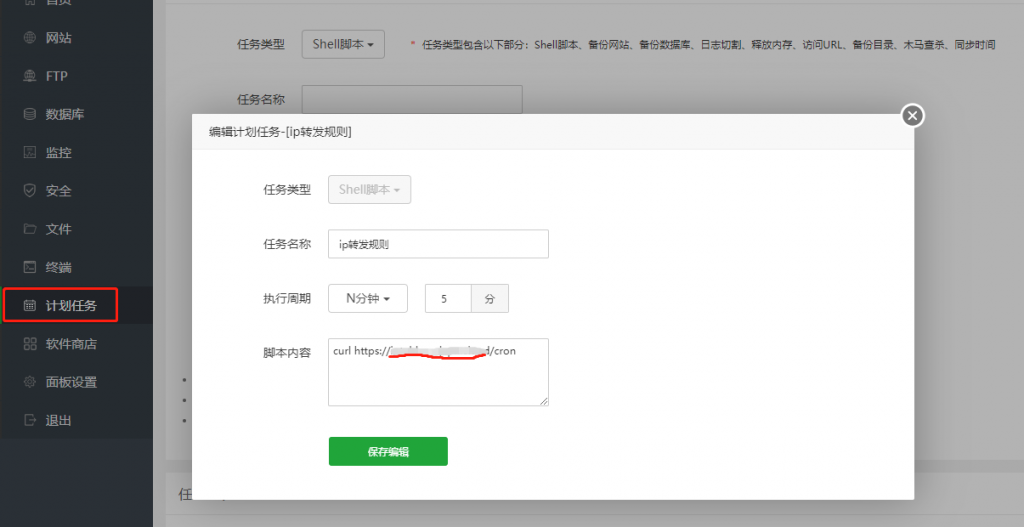Click the terminal icon beside 终端
Screen dimensions: 1024x527
(x=30, y=267)
